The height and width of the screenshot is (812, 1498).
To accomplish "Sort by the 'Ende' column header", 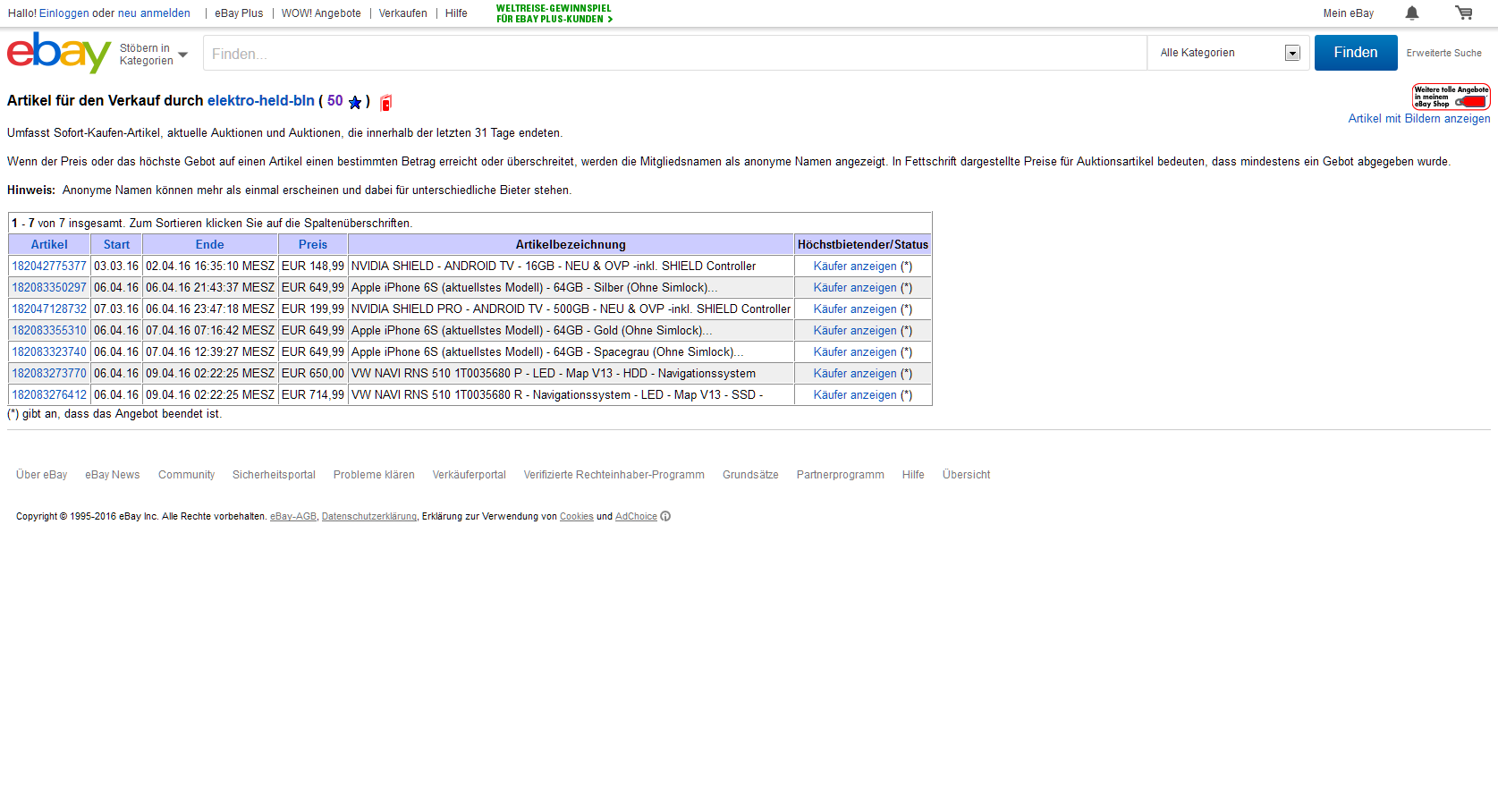I will pyautogui.click(x=210, y=244).
